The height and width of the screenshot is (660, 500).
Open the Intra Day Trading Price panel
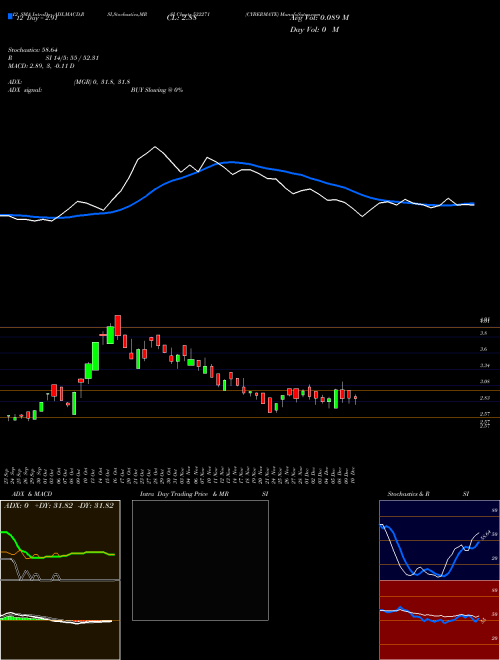[200, 560]
